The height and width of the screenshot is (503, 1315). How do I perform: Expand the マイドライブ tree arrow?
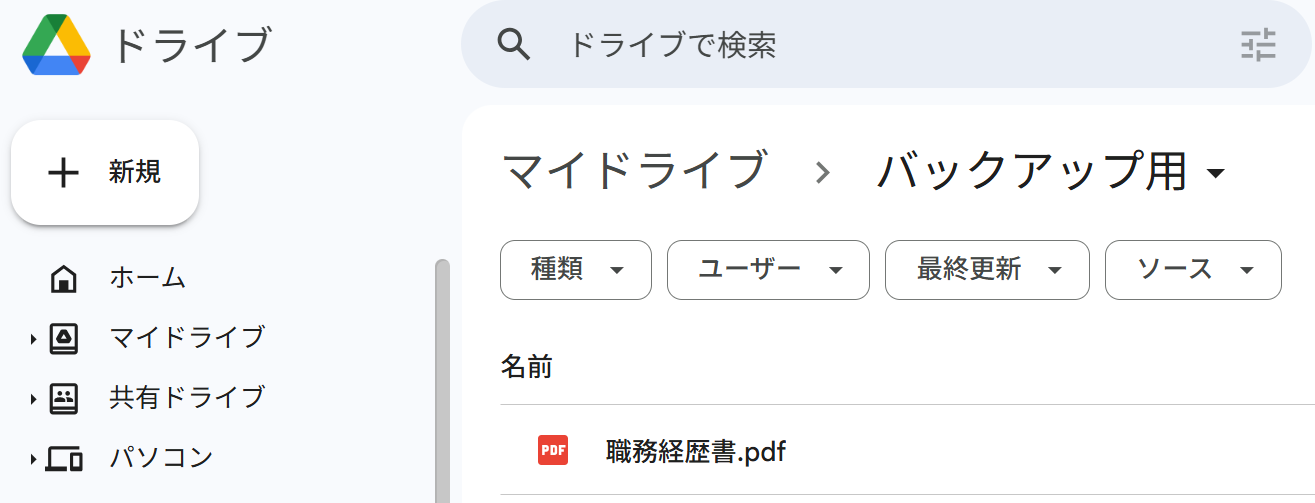[33, 340]
